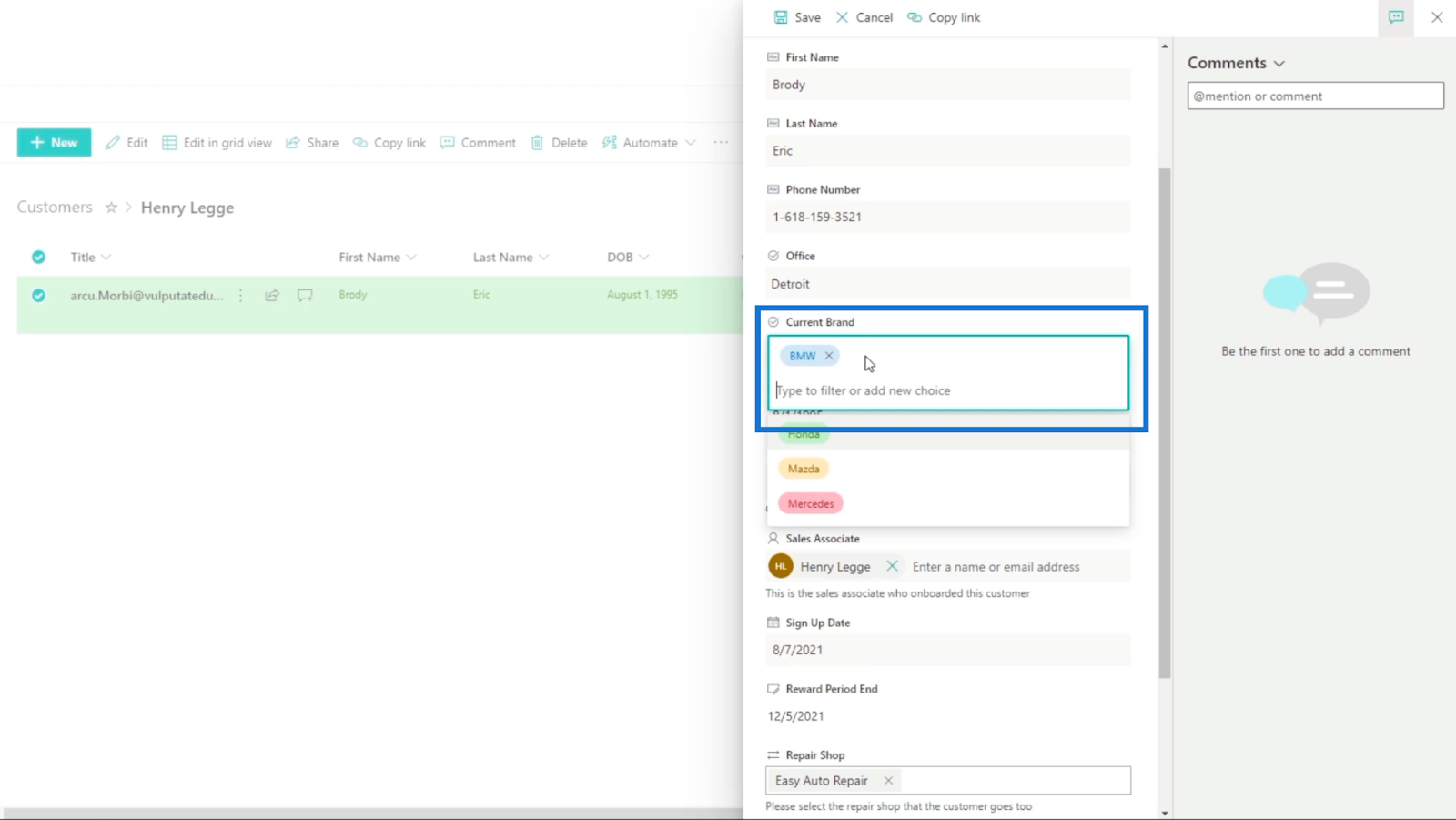
Task: Toggle the comments pane icon
Action: tap(1396, 17)
